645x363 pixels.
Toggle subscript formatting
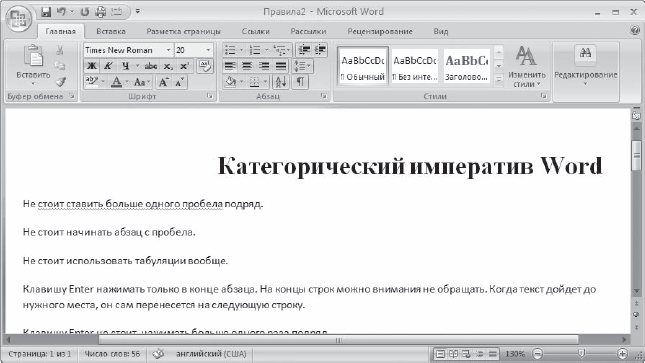pos(168,66)
